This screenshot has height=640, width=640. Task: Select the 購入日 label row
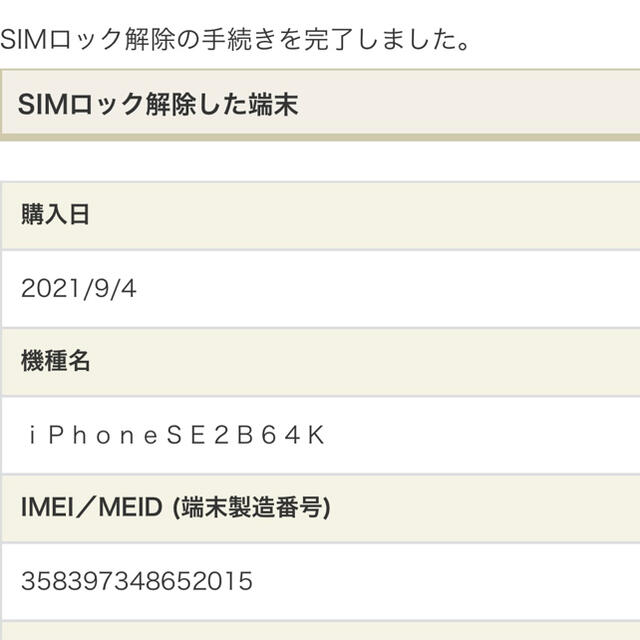click(x=320, y=215)
